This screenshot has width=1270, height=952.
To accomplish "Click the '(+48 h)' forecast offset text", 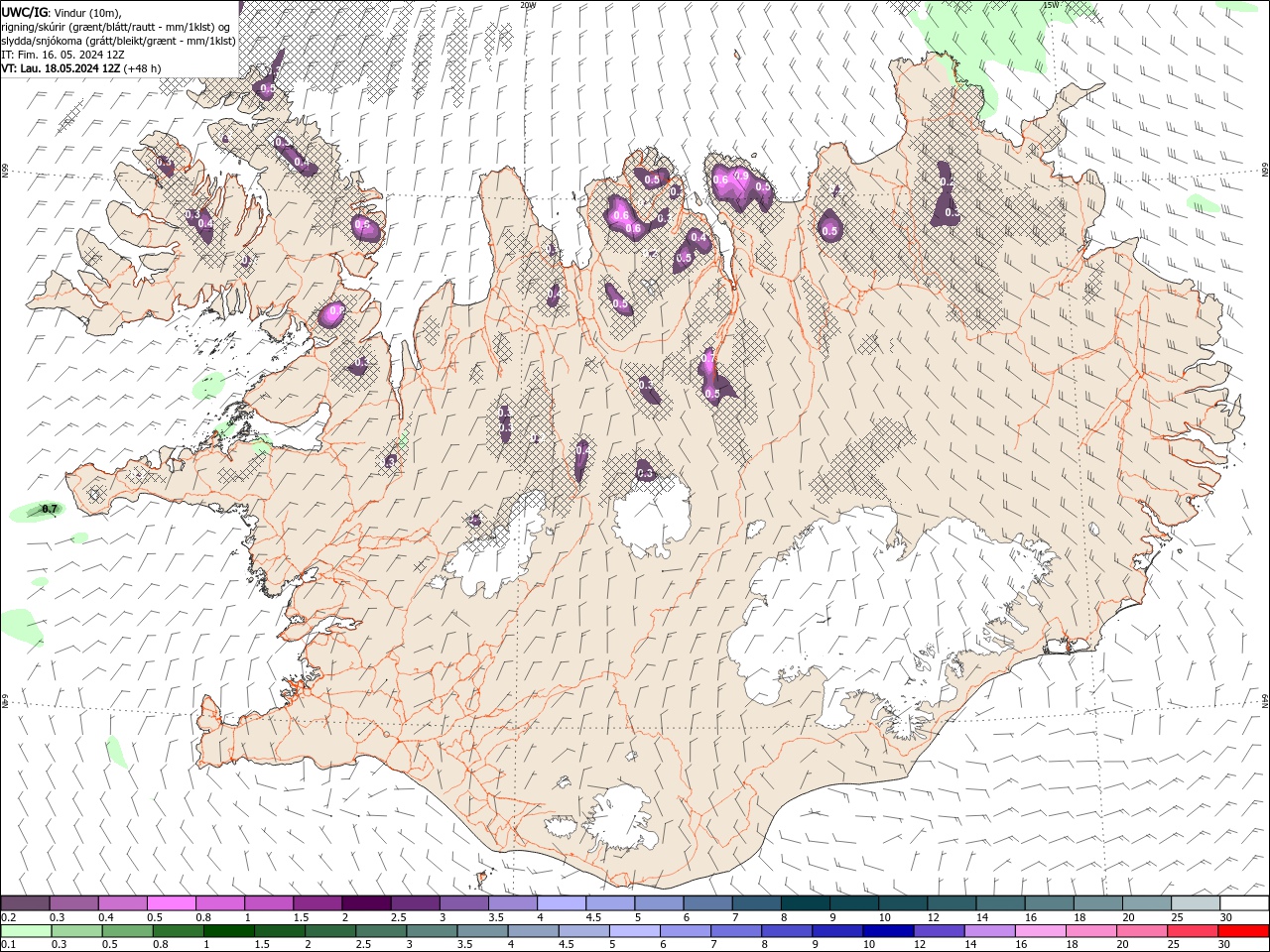I will pyautogui.click(x=143, y=68).
